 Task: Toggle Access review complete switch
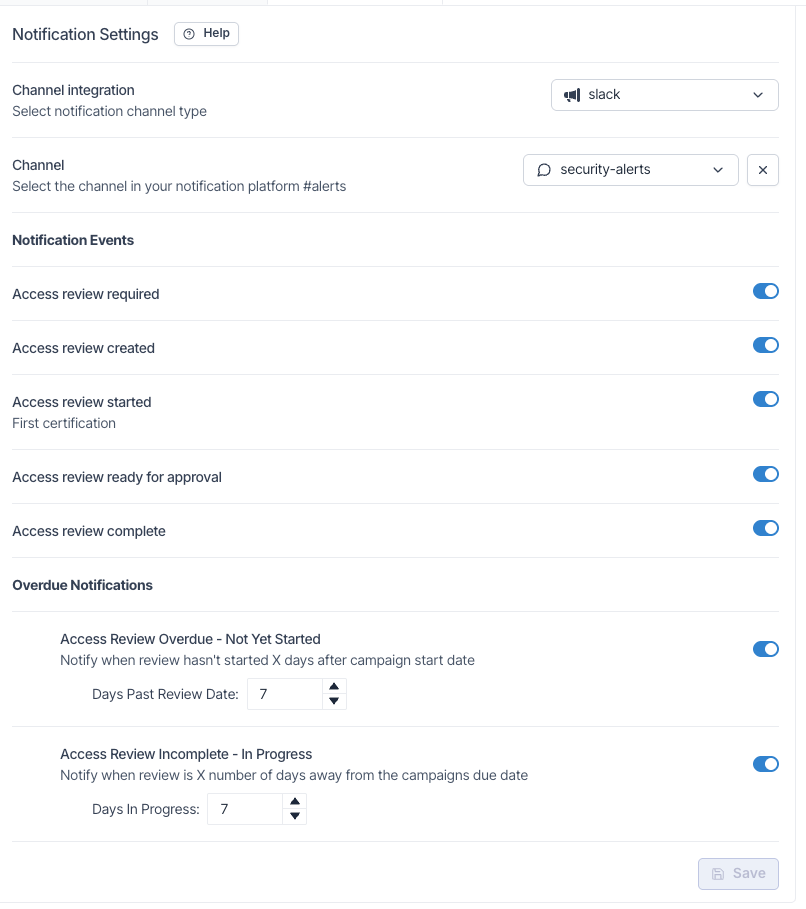[765, 528]
